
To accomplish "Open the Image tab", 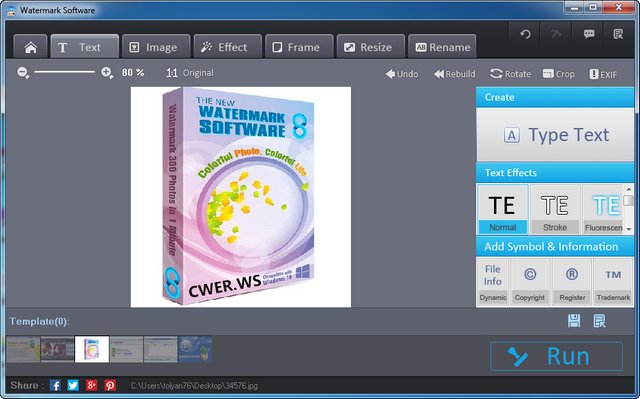I will tap(156, 47).
